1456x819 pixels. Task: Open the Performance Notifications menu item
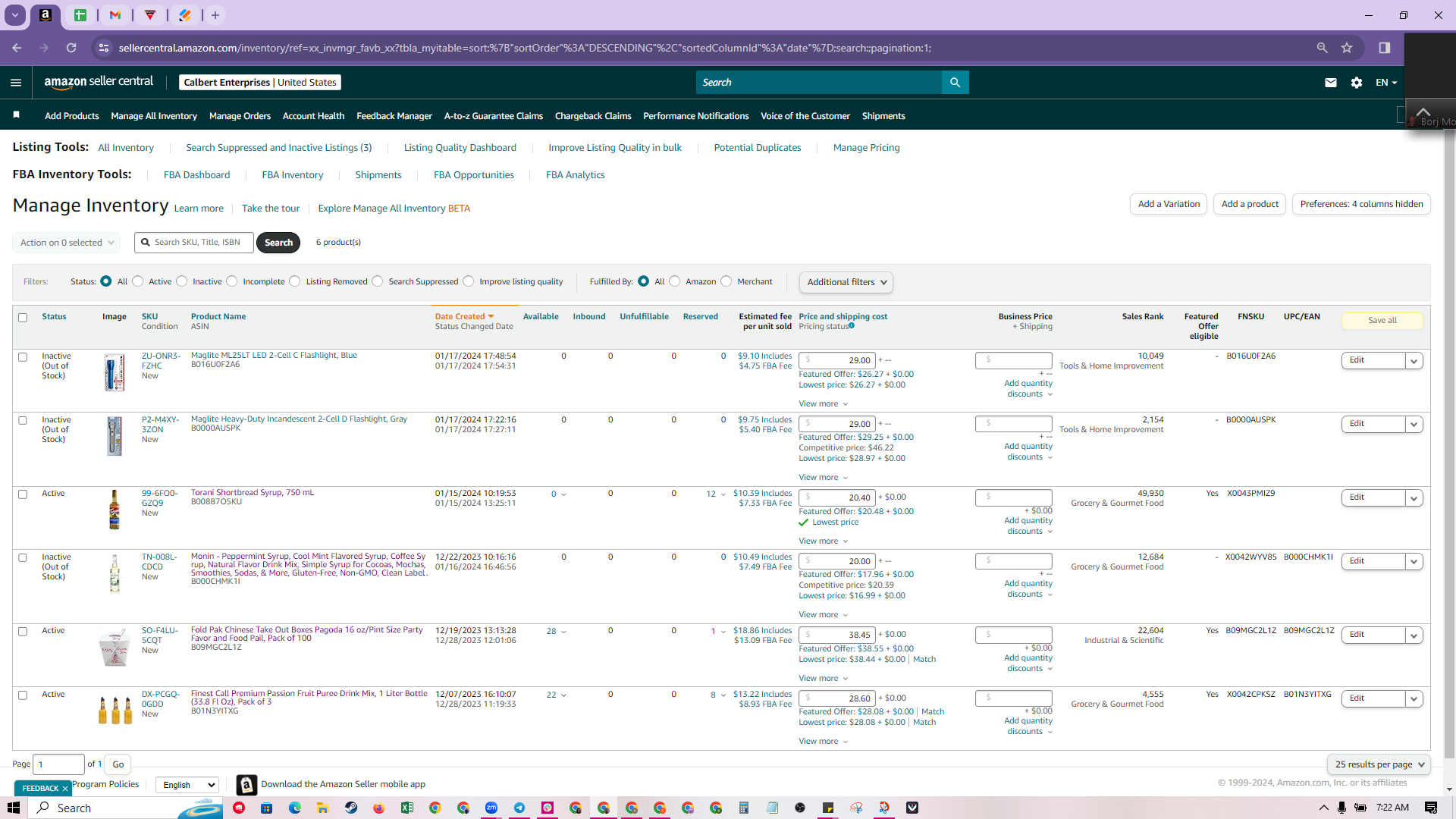(x=695, y=116)
